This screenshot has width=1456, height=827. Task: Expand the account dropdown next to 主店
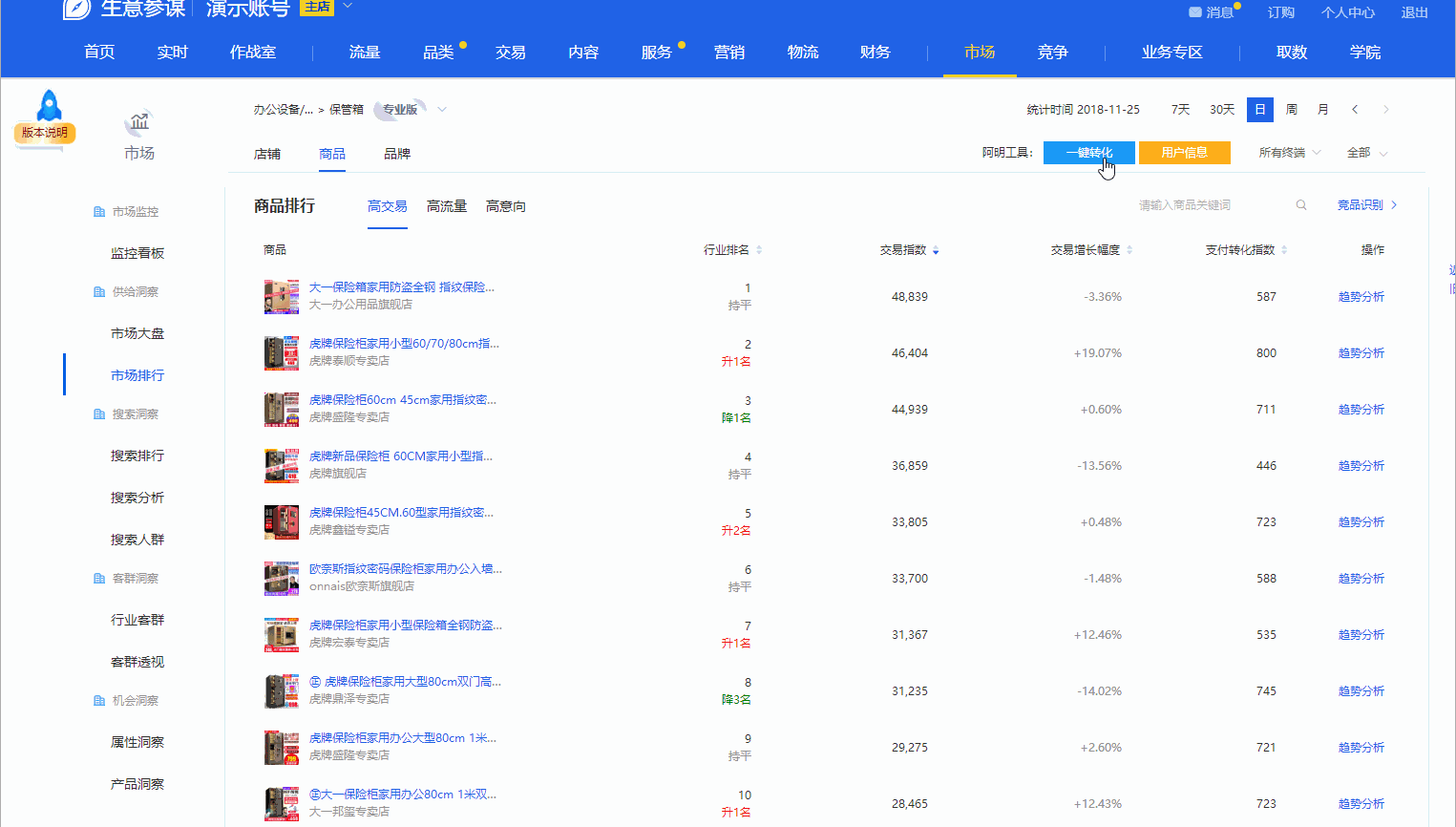coord(348,6)
